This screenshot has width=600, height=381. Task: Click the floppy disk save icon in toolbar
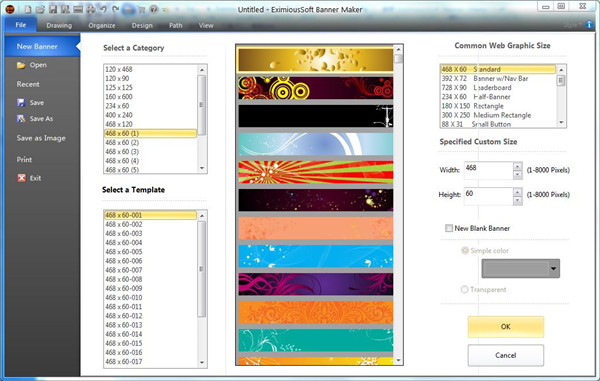pos(53,9)
